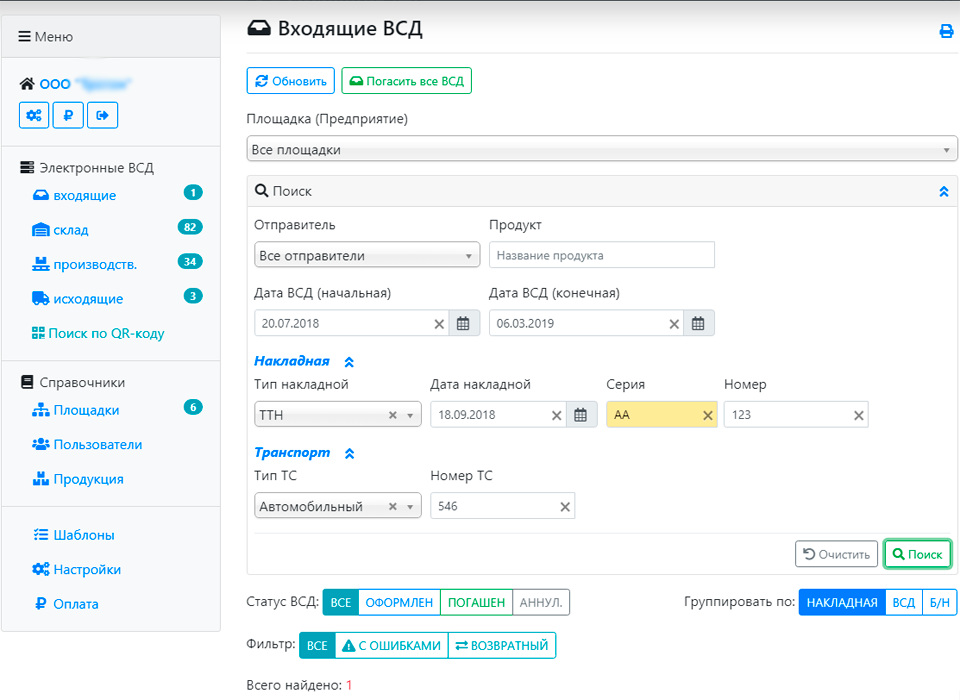Image resolution: width=960 pixels, height=700 pixels.
Task: Select ОФОРМЛЕН status filter
Action: pos(399,602)
